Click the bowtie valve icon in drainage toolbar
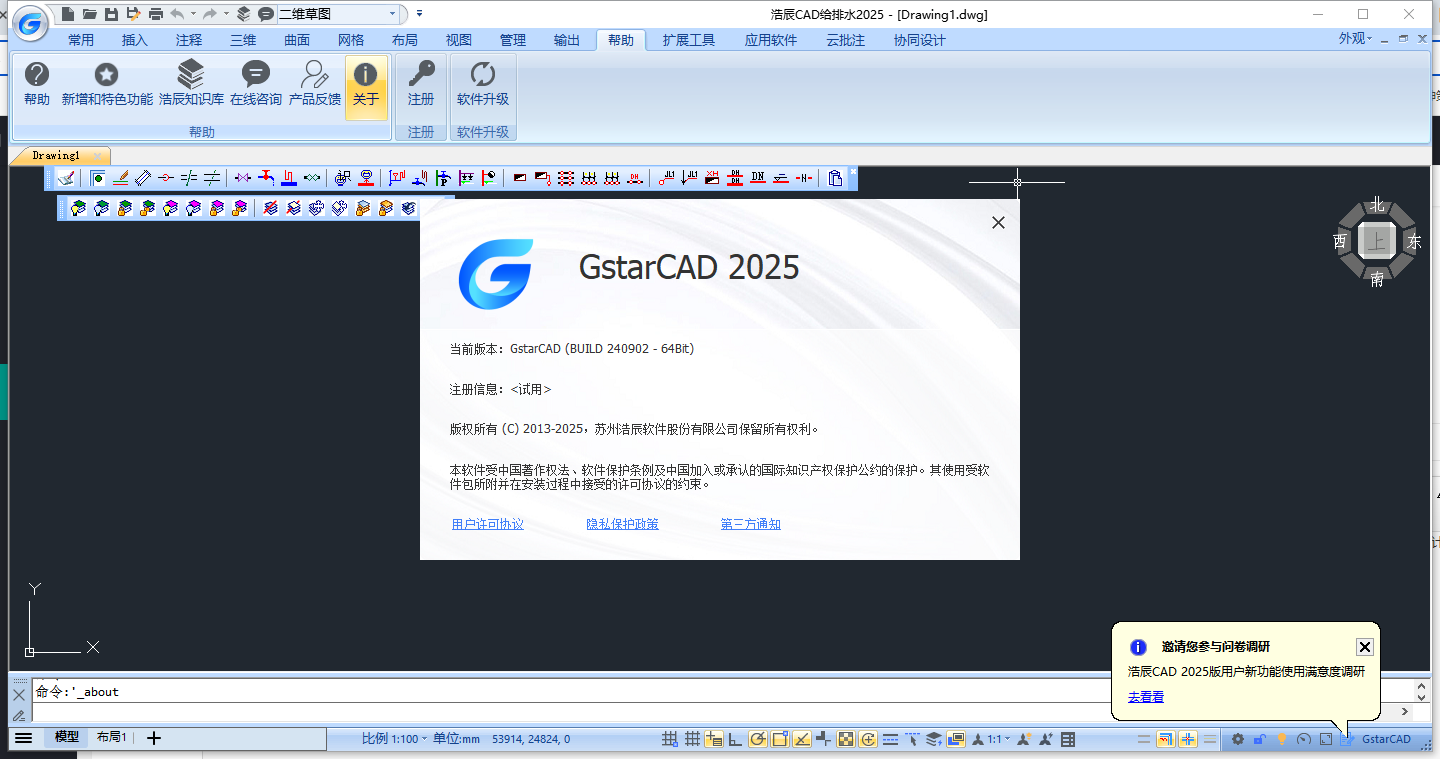 tap(242, 178)
